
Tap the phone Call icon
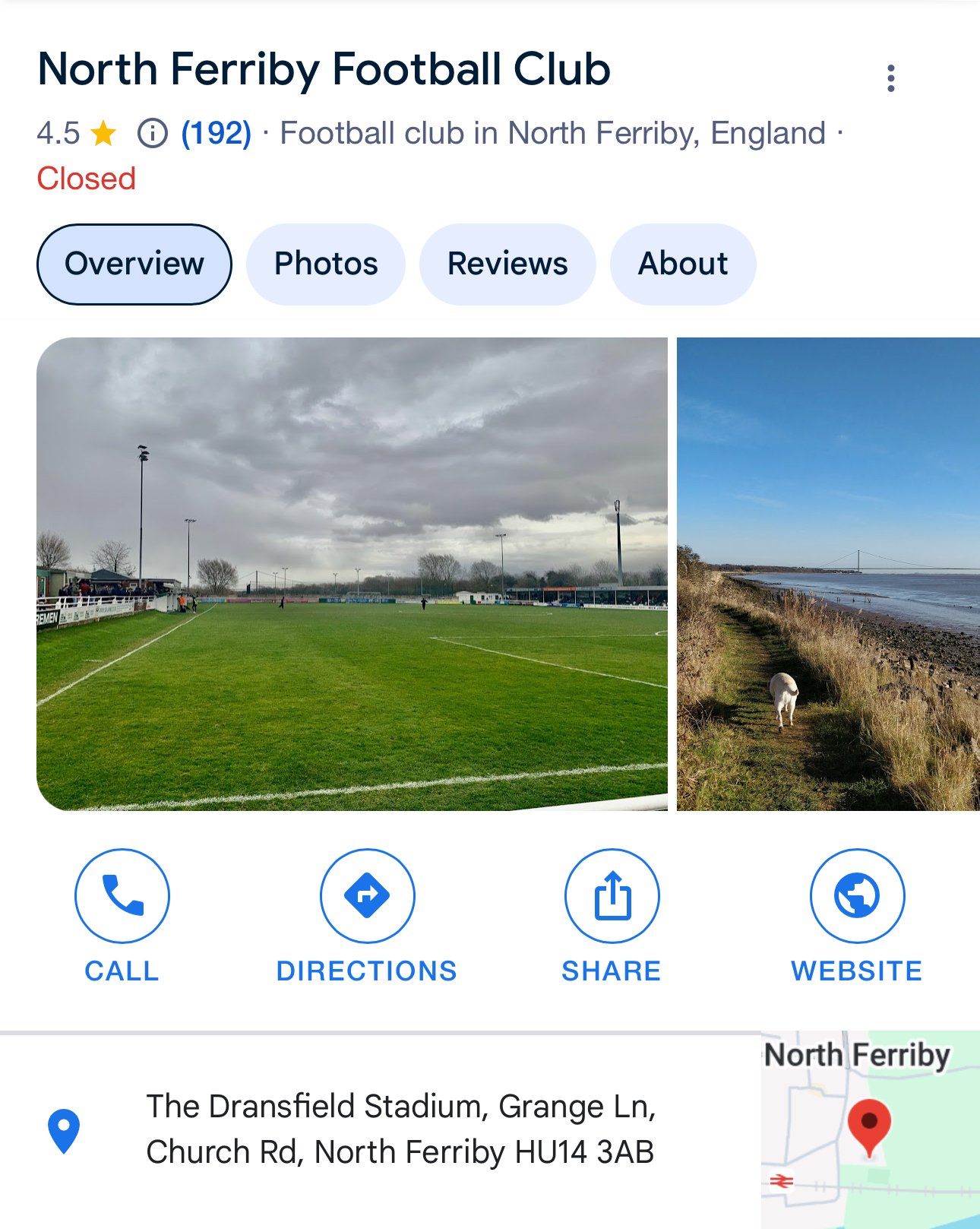click(x=122, y=895)
